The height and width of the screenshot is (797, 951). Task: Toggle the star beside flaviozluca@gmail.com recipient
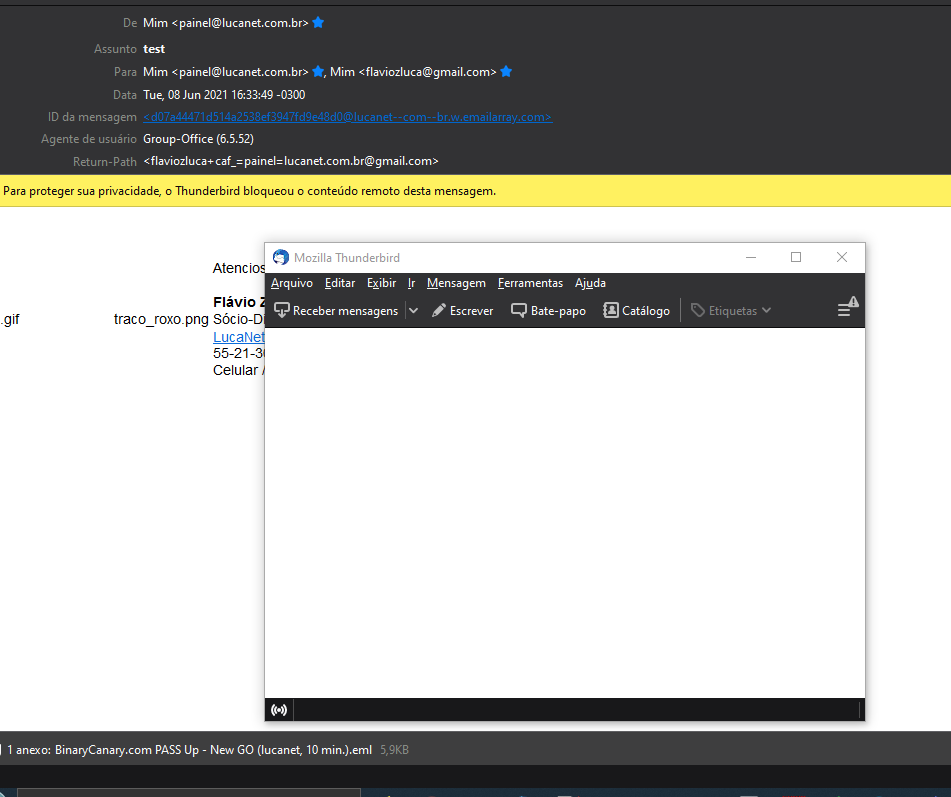pyautogui.click(x=505, y=71)
